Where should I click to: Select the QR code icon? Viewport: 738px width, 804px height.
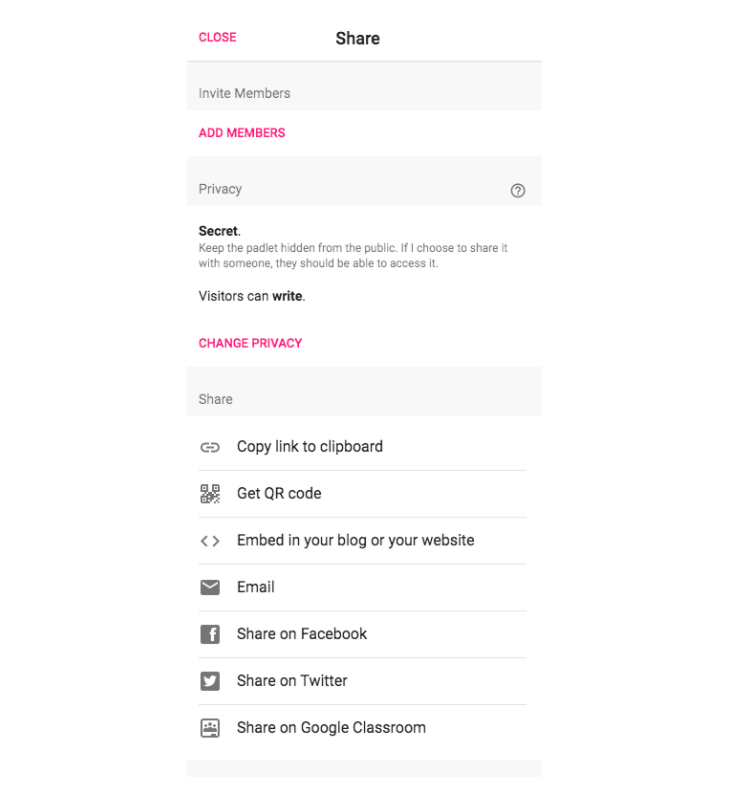click(210, 493)
